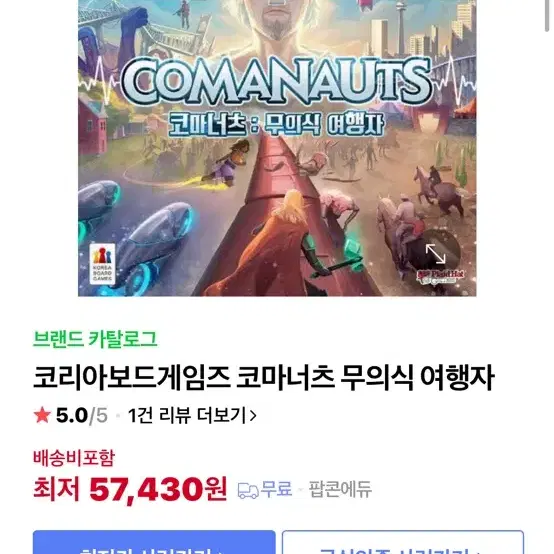Screen dimensions: 554x554
Task: Click the Plaid Hat Games logo
Action: point(440,277)
